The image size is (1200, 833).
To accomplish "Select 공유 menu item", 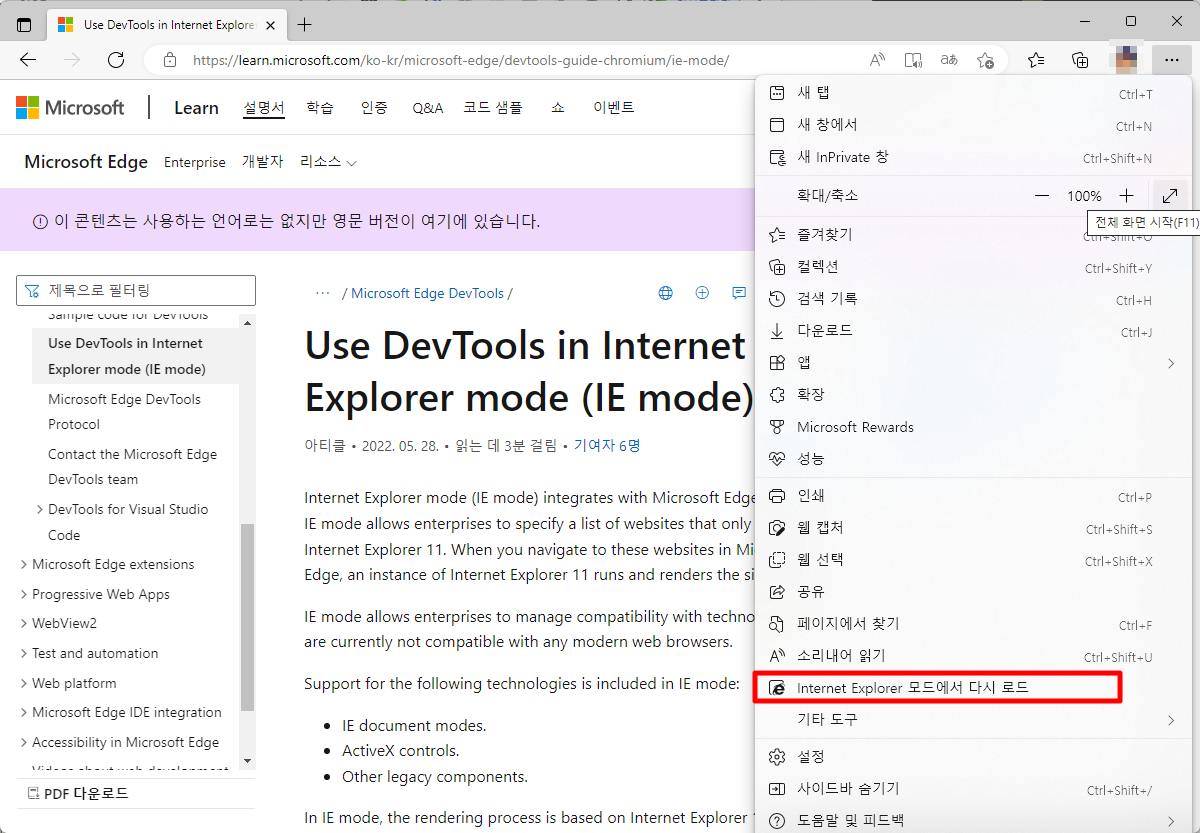I will (x=975, y=592).
